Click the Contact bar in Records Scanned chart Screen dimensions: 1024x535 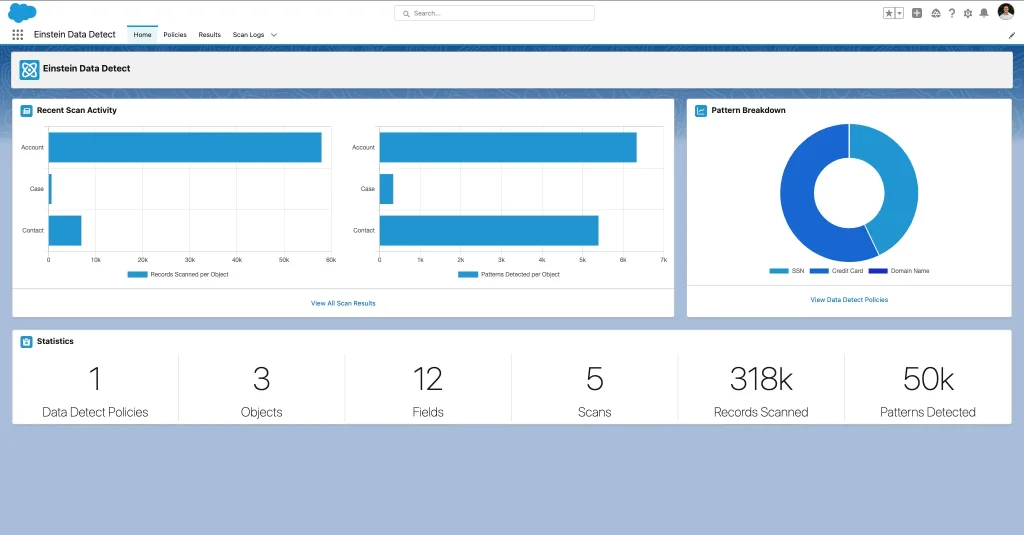65,230
